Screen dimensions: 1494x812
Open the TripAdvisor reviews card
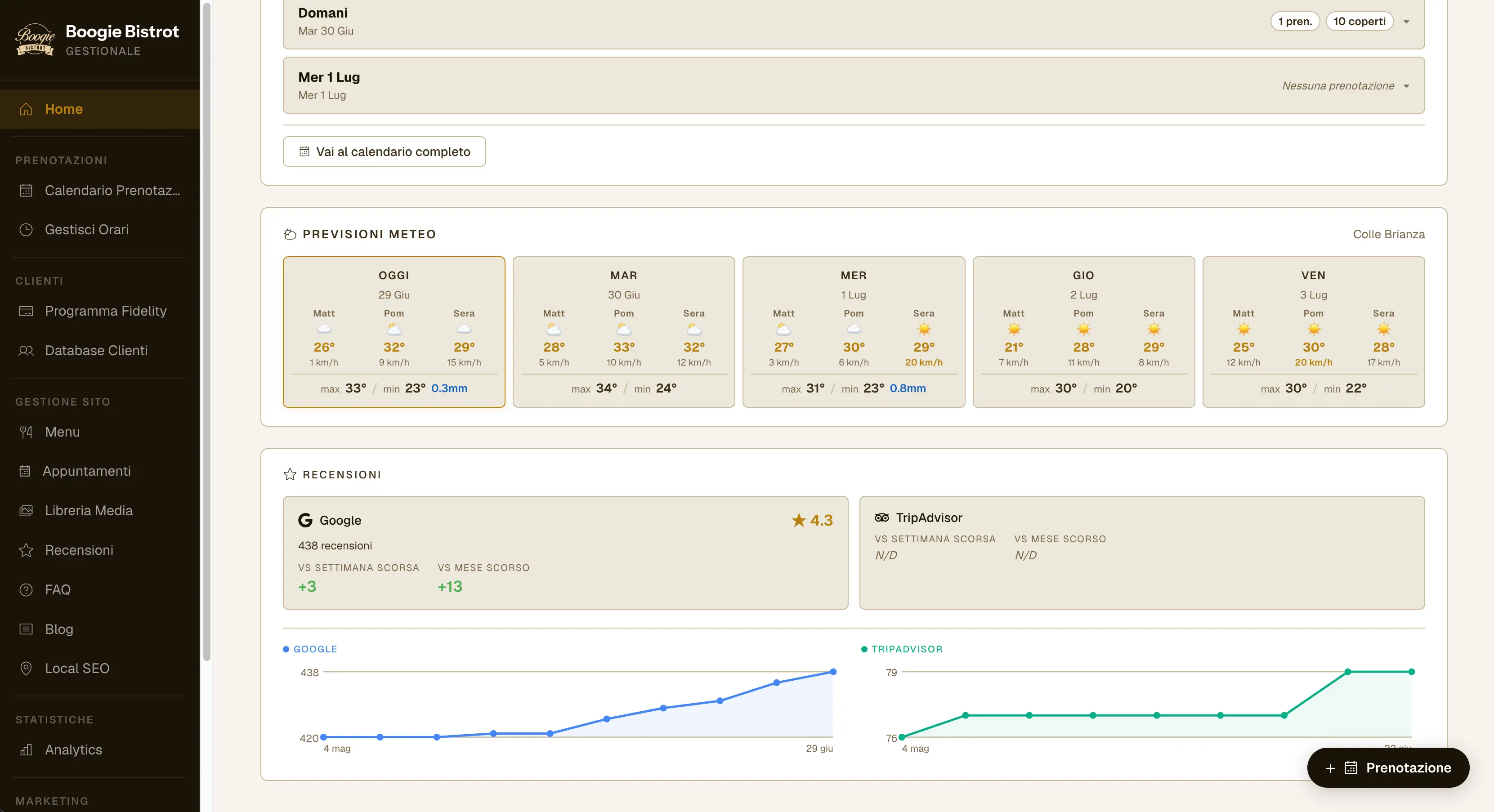tap(1142, 552)
